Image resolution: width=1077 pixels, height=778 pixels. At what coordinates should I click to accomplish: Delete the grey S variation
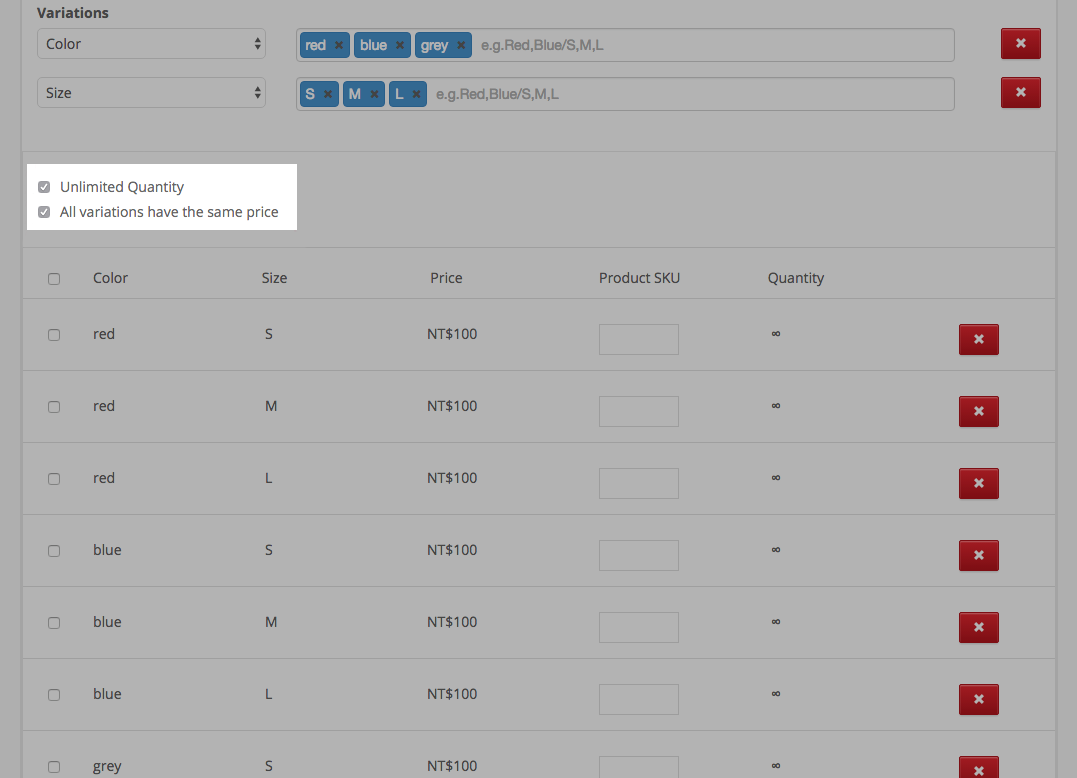point(979,768)
